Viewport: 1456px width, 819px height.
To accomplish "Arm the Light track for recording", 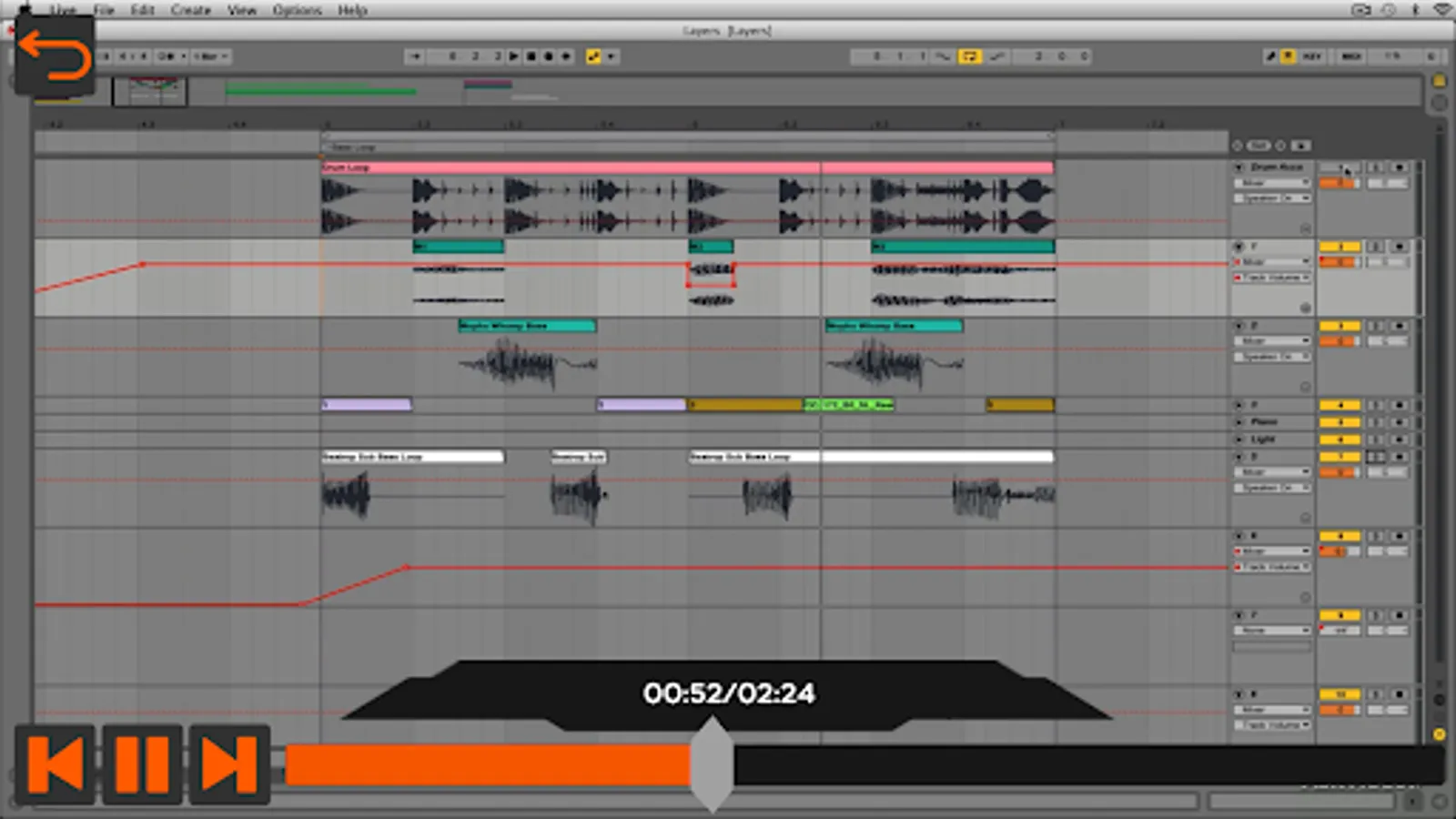I will [x=1399, y=440].
